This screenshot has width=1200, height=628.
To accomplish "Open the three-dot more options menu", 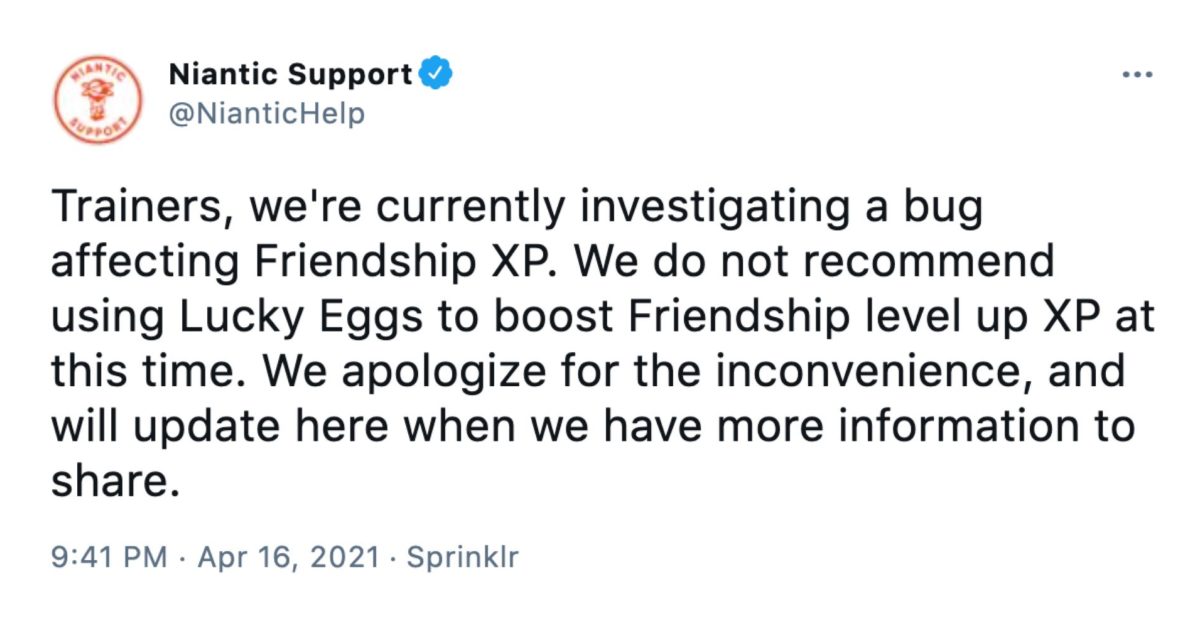I will (1137, 77).
